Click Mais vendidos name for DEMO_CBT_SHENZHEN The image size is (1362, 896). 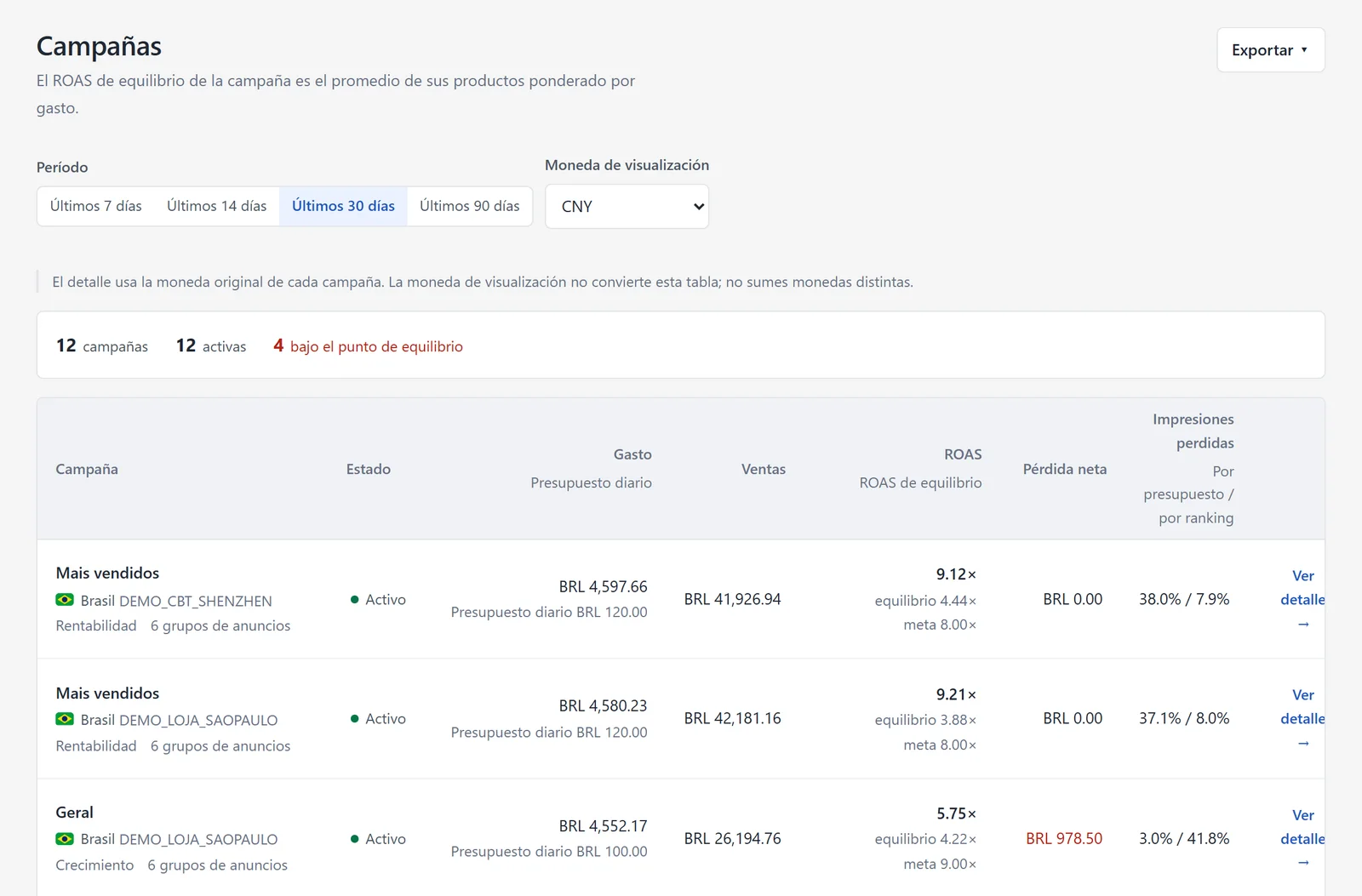[x=107, y=574]
